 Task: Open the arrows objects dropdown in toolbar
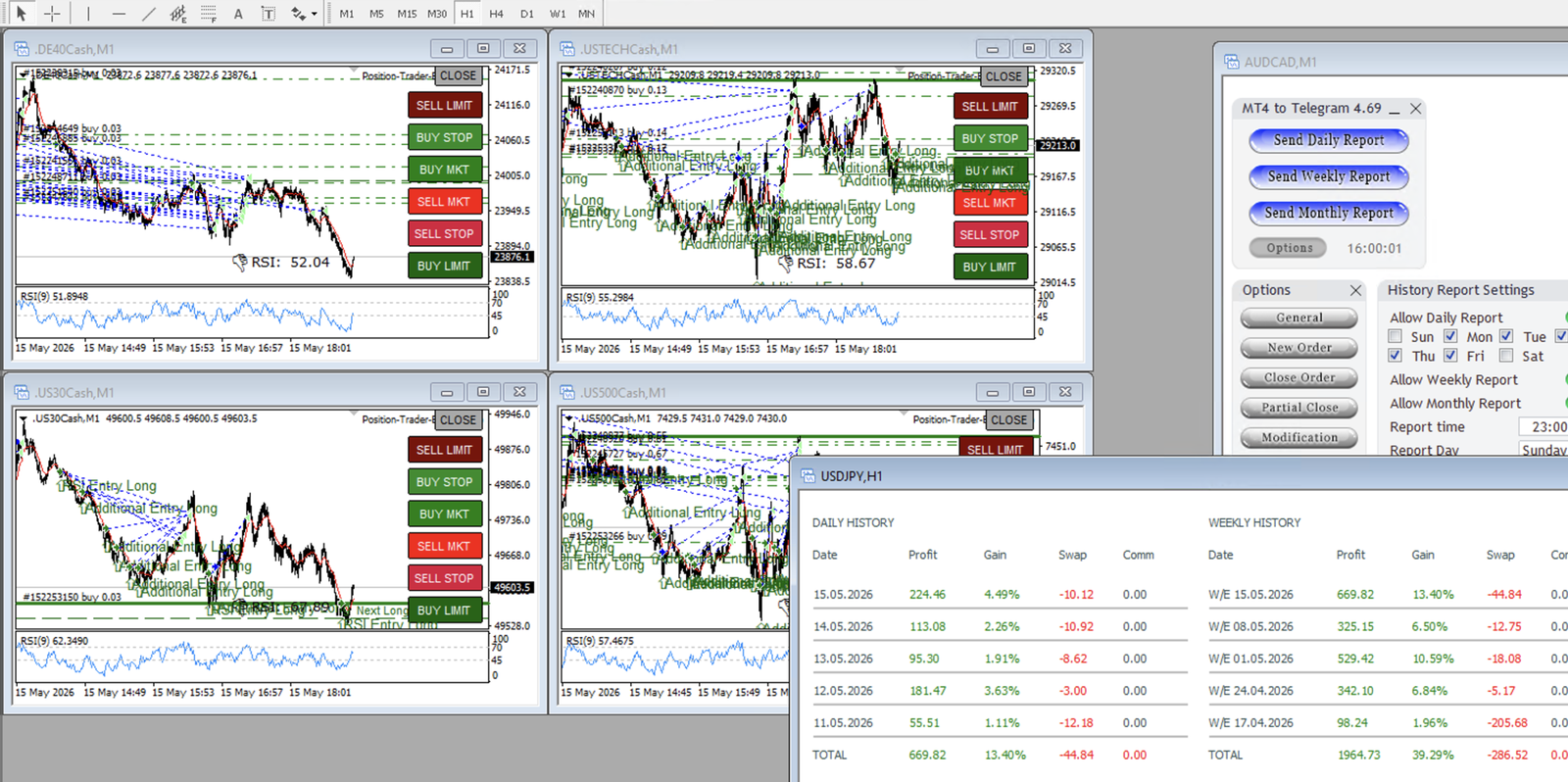(314, 14)
